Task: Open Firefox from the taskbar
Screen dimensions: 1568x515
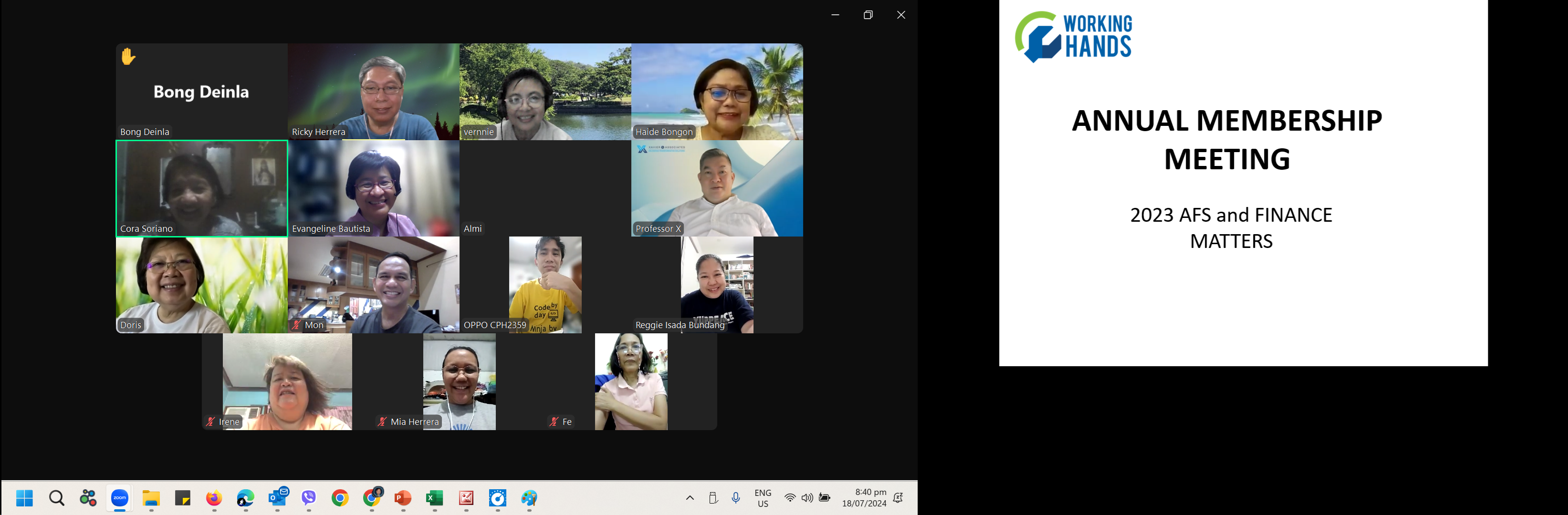Action: click(x=214, y=498)
